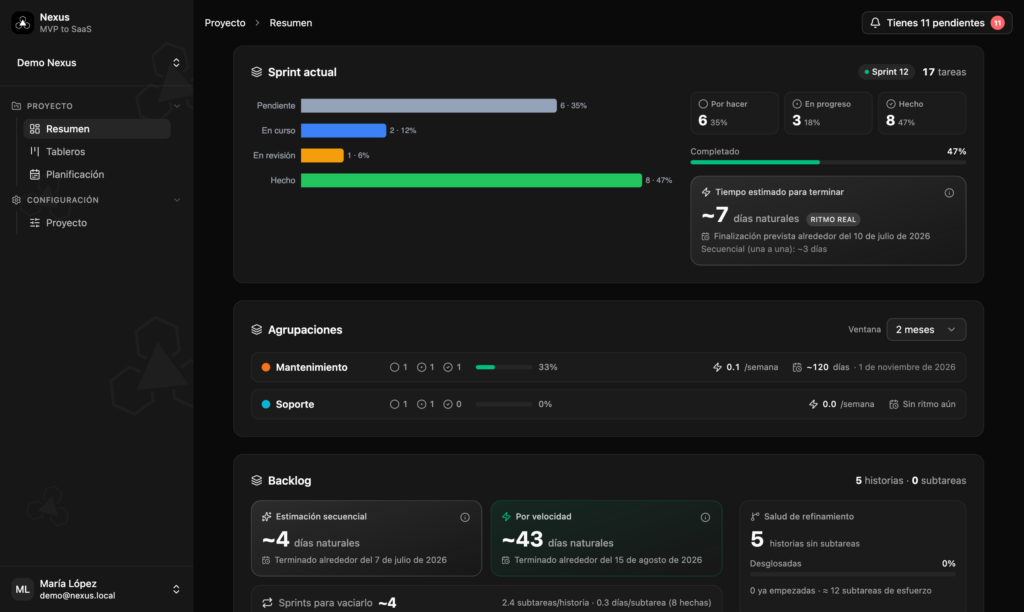Go to Resumen in the sidebar
This screenshot has width=1024, height=612.
point(97,129)
